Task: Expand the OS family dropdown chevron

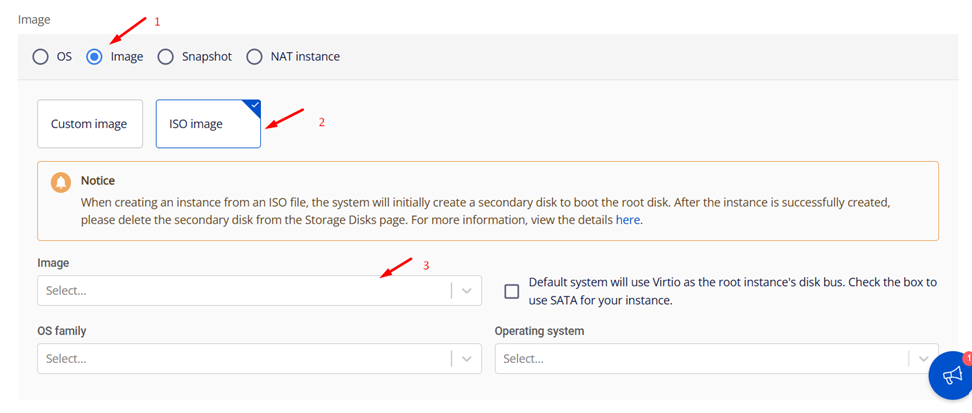Action: [x=466, y=359]
